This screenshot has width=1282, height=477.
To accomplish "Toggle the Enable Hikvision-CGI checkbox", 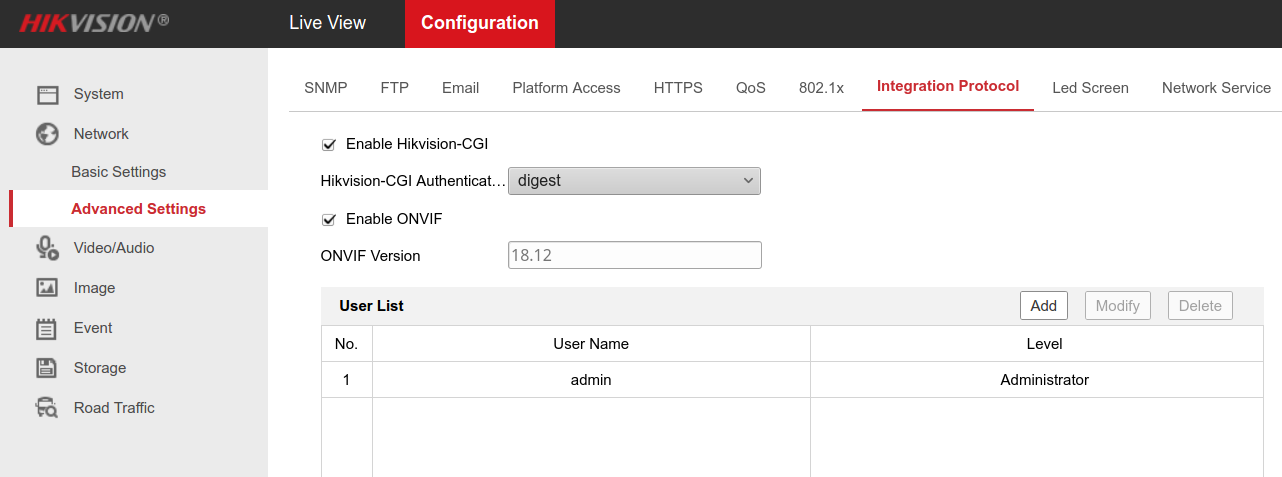I will coord(328,144).
